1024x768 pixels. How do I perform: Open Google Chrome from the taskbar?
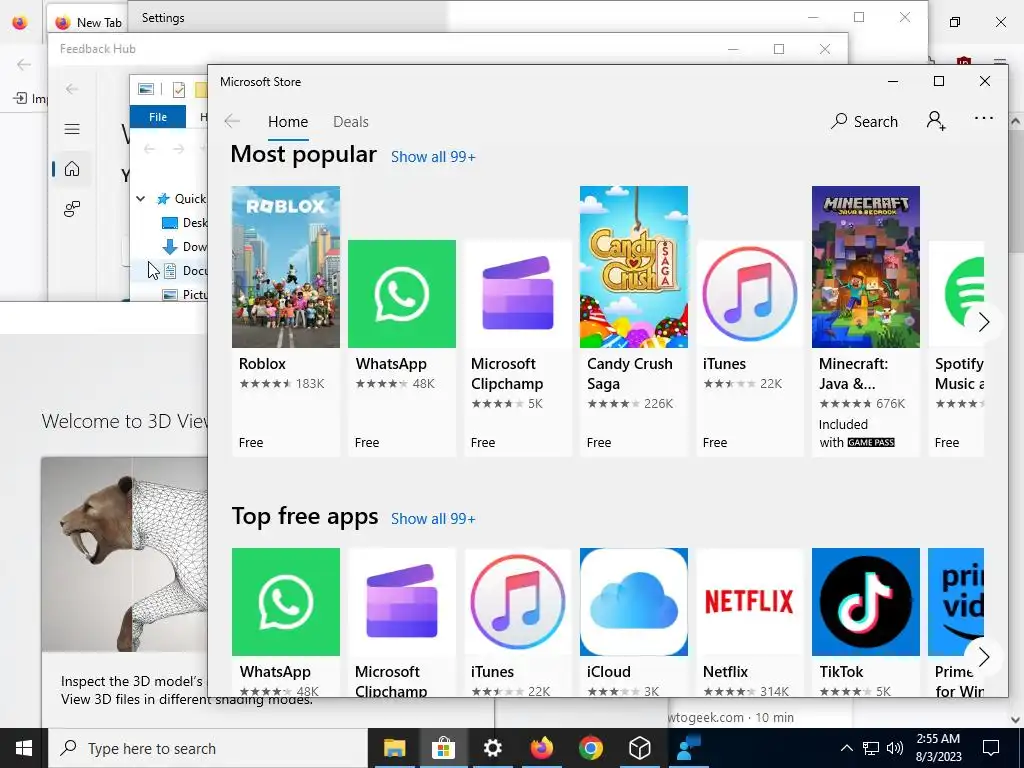[590, 748]
